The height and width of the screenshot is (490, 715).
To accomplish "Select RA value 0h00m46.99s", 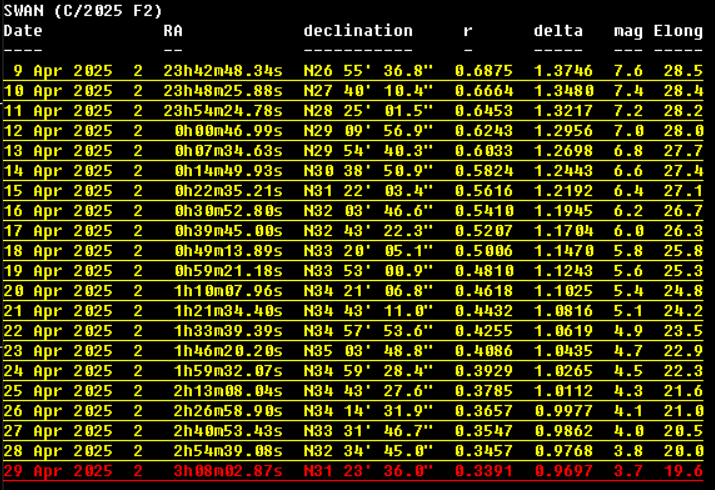I will 228,131.
